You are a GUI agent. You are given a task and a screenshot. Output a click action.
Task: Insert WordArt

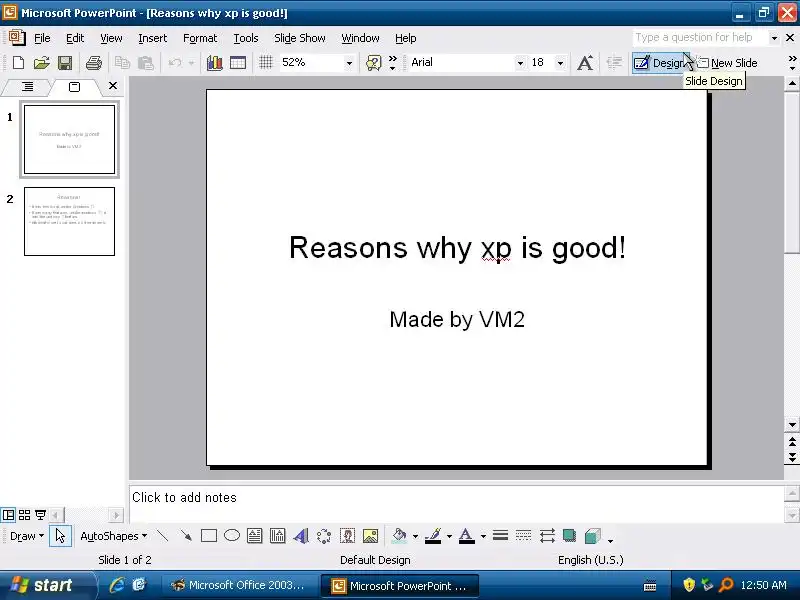pyautogui.click(x=301, y=536)
